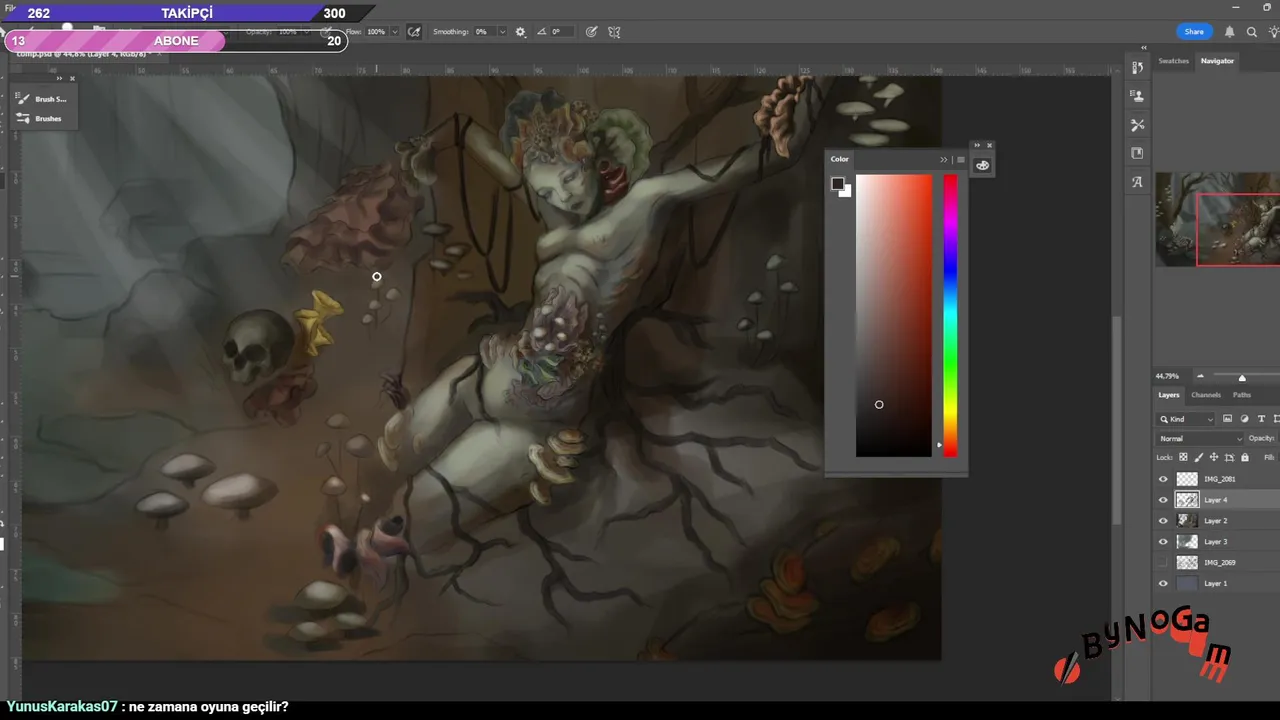Click the vertical hue slider
Screen dimensions: 1280x720
[x=950, y=316]
